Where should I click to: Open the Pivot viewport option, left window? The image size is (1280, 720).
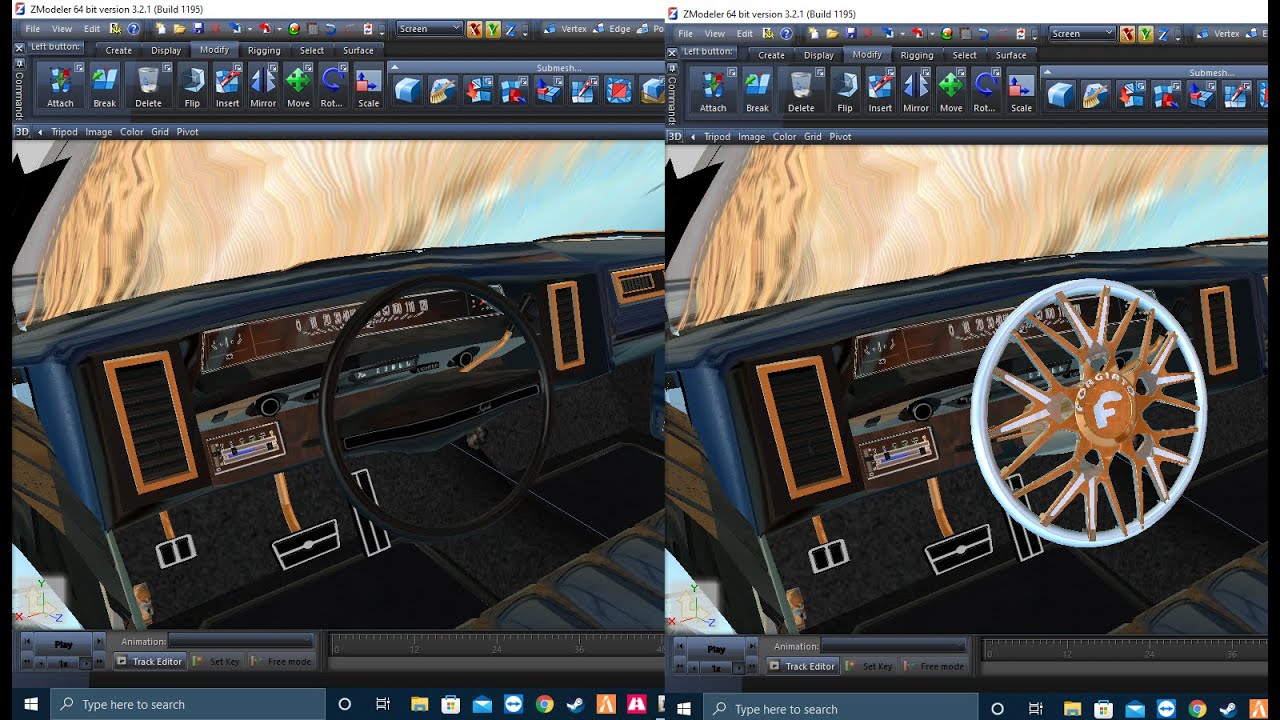[188, 132]
